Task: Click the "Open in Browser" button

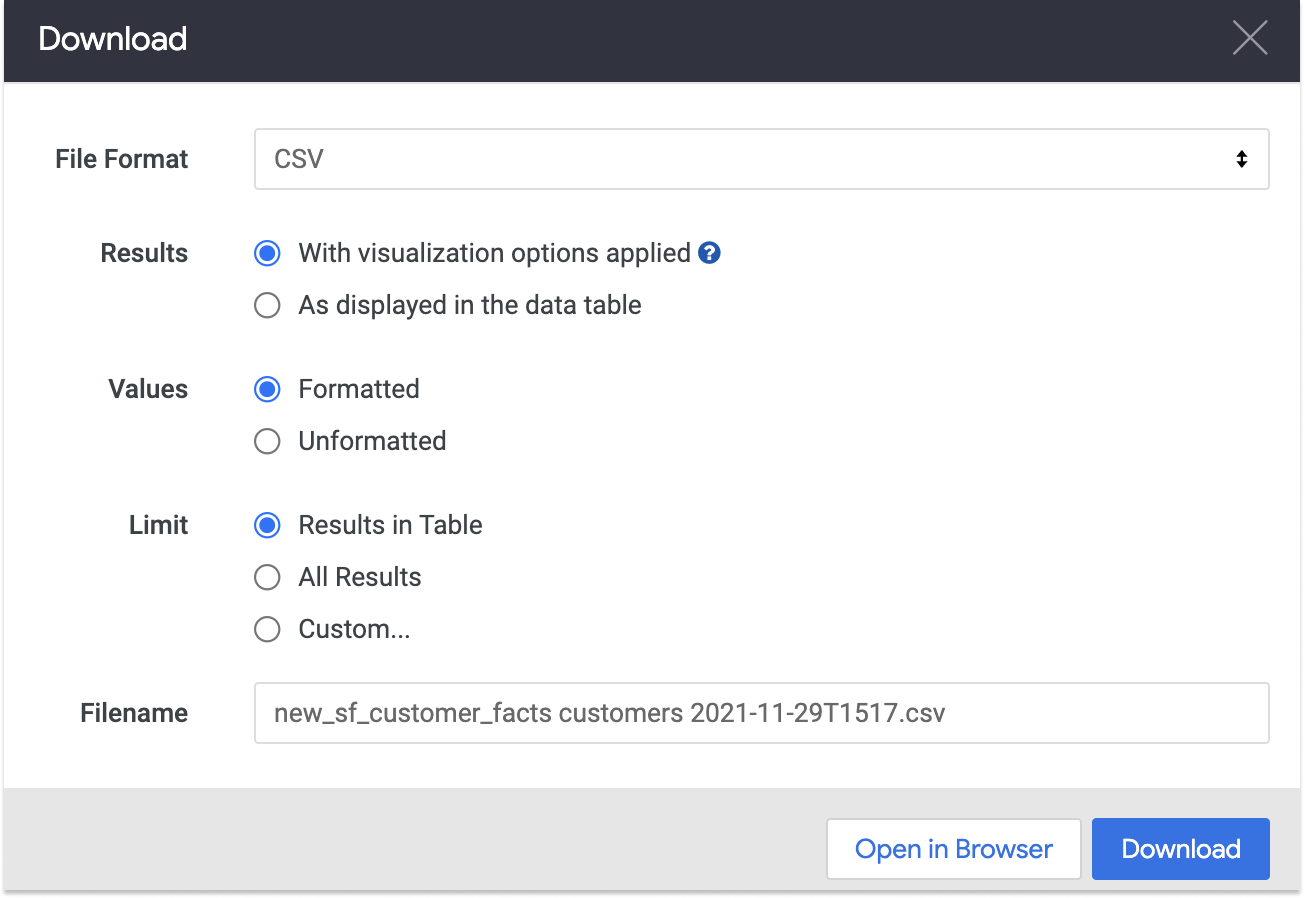Action: pos(953,849)
